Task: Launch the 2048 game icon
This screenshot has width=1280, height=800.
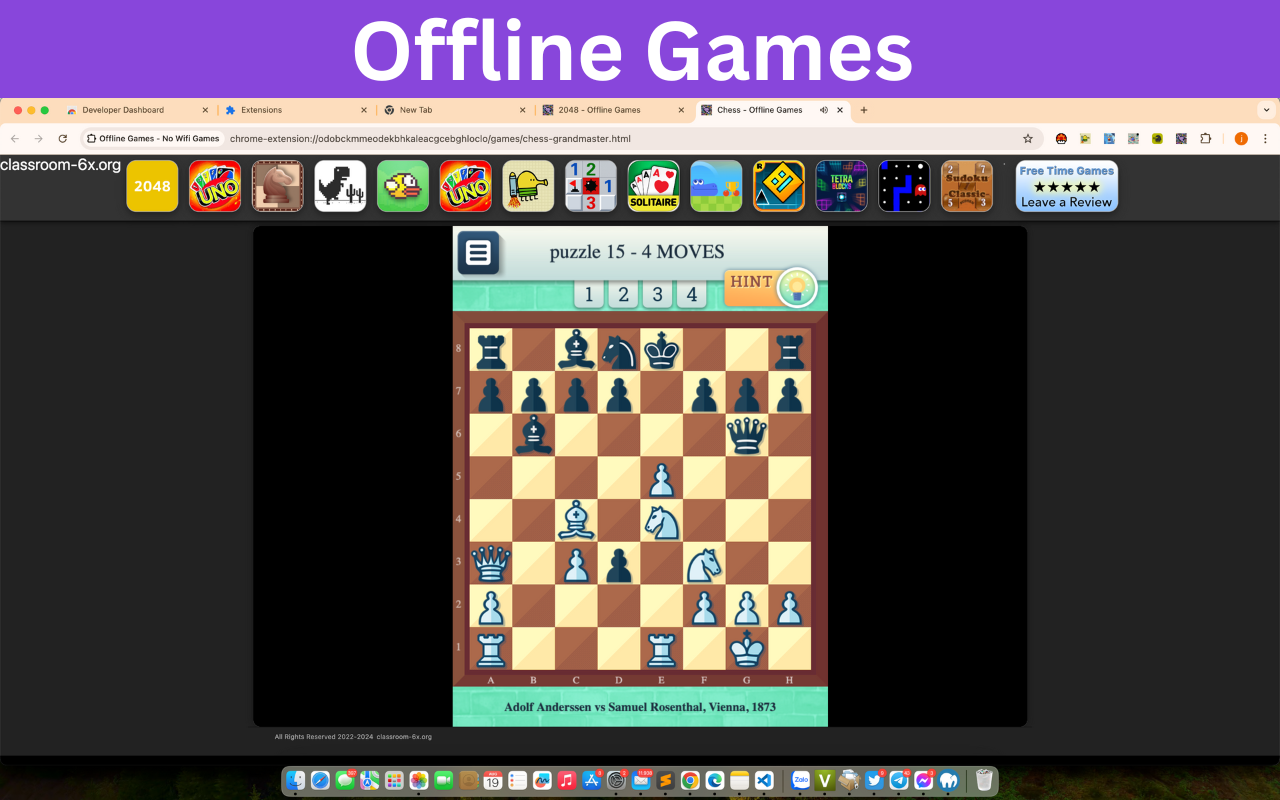Action: [152, 186]
